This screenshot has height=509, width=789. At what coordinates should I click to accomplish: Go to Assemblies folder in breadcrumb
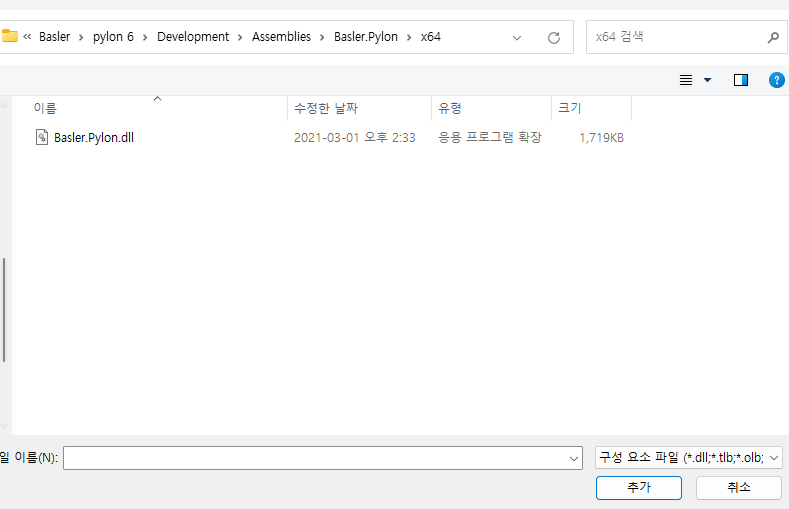[x=281, y=37]
